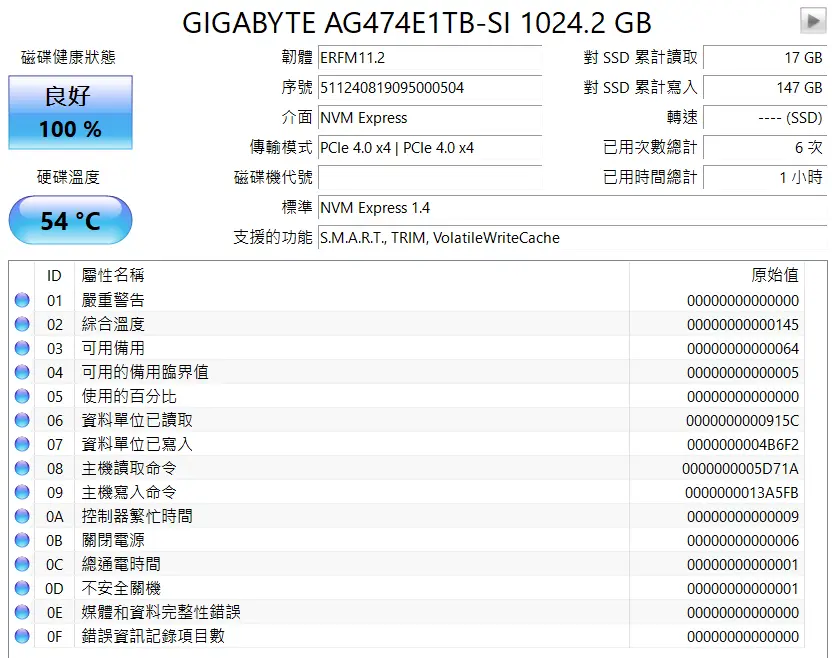This screenshot has height=658, width=832.
Task: Click the 良好 100 % health status button
Action: [x=70, y=111]
